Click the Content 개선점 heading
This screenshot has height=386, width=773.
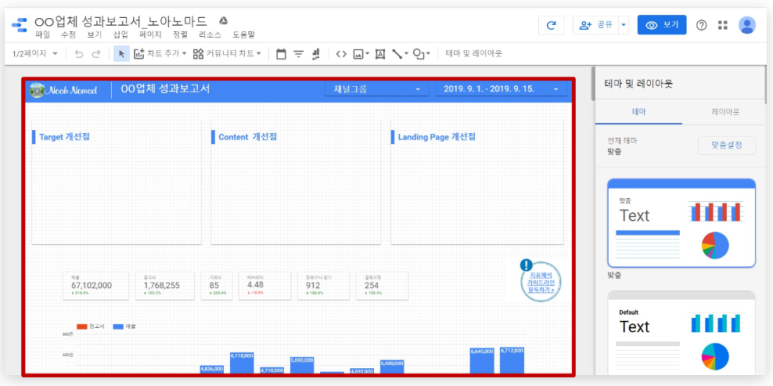(247, 137)
